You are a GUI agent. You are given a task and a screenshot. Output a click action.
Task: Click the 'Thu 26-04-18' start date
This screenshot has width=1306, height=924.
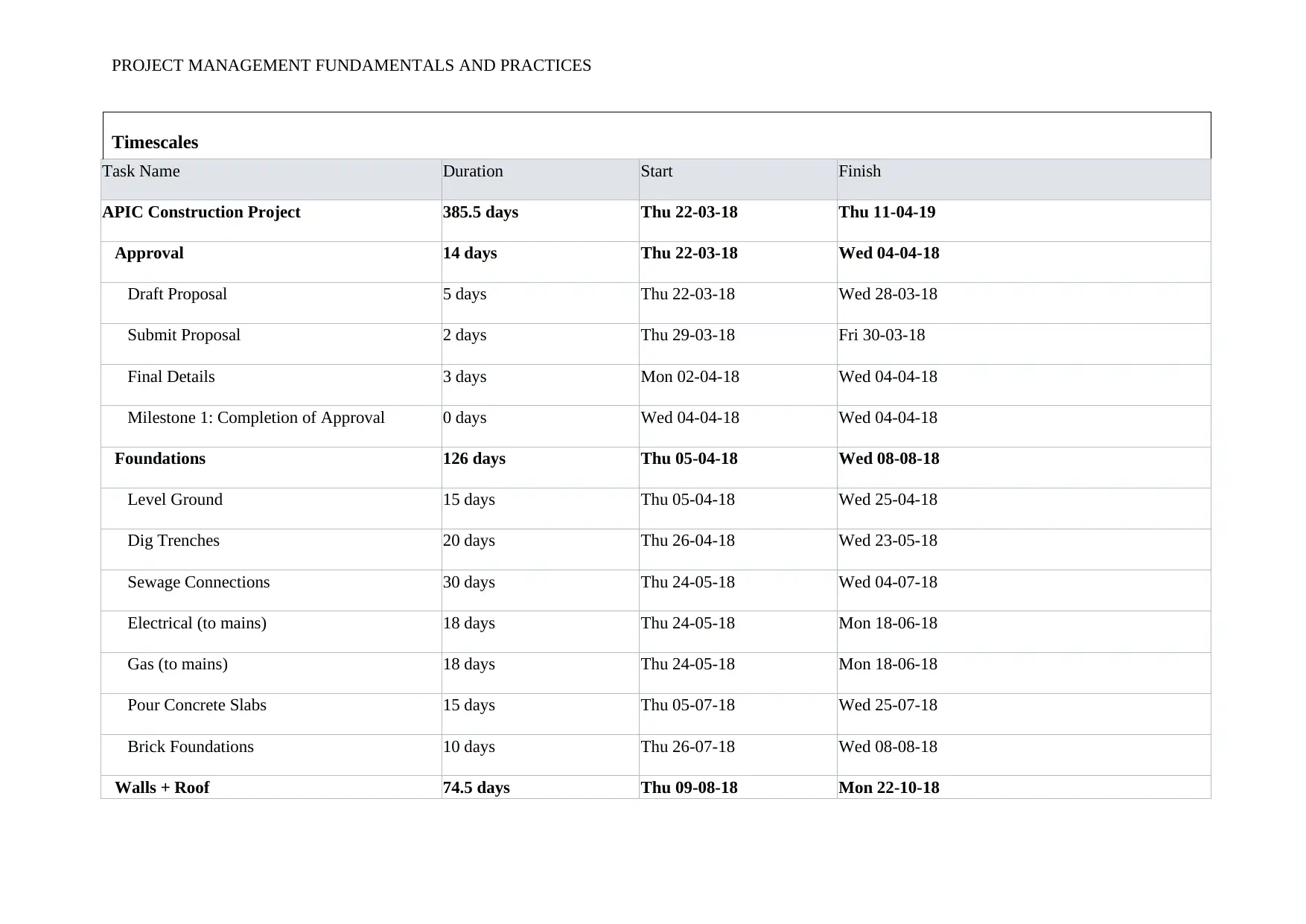688,541
